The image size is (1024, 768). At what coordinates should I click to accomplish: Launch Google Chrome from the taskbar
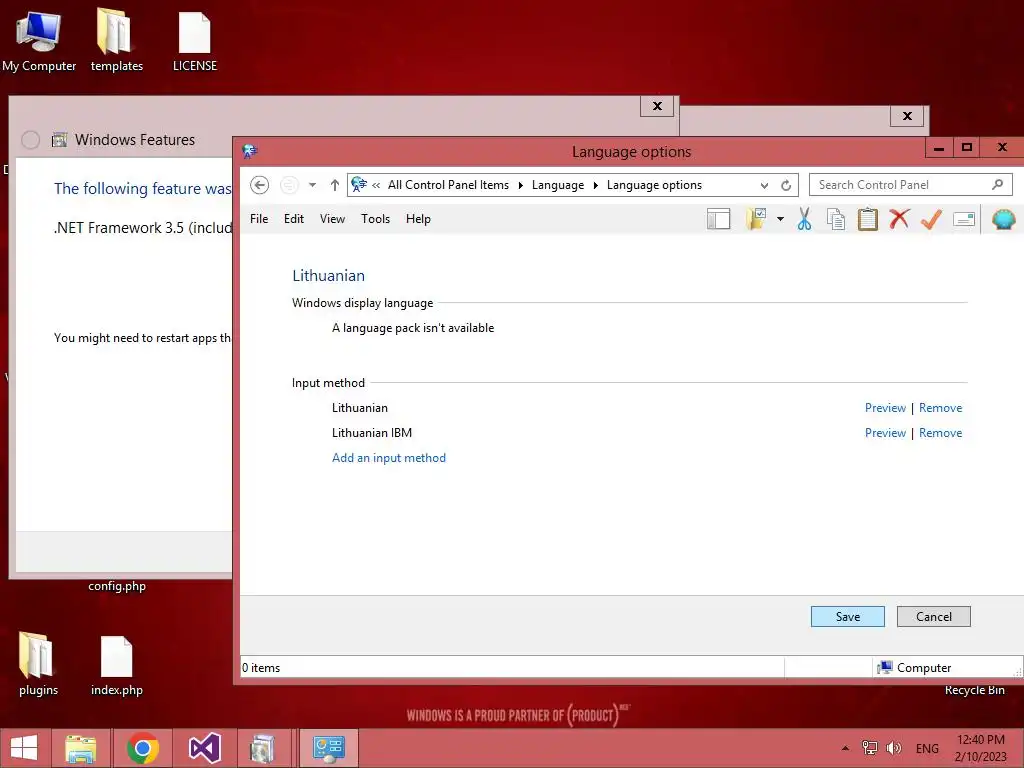tap(143, 748)
